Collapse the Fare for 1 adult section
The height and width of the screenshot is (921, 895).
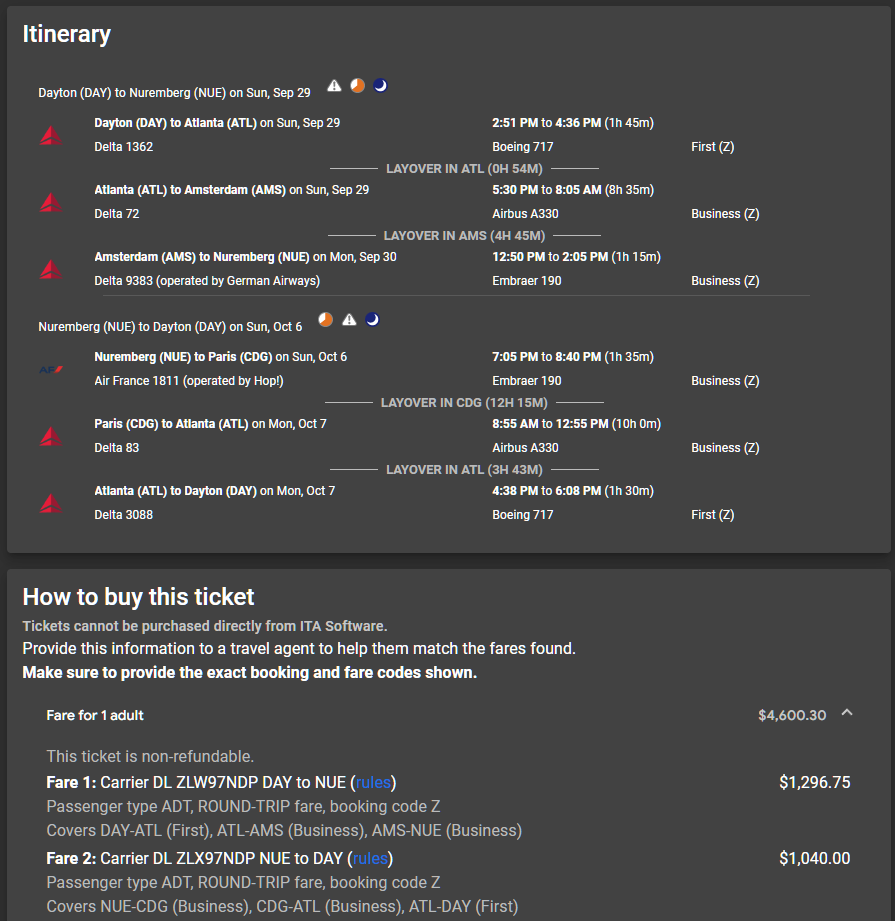847,713
